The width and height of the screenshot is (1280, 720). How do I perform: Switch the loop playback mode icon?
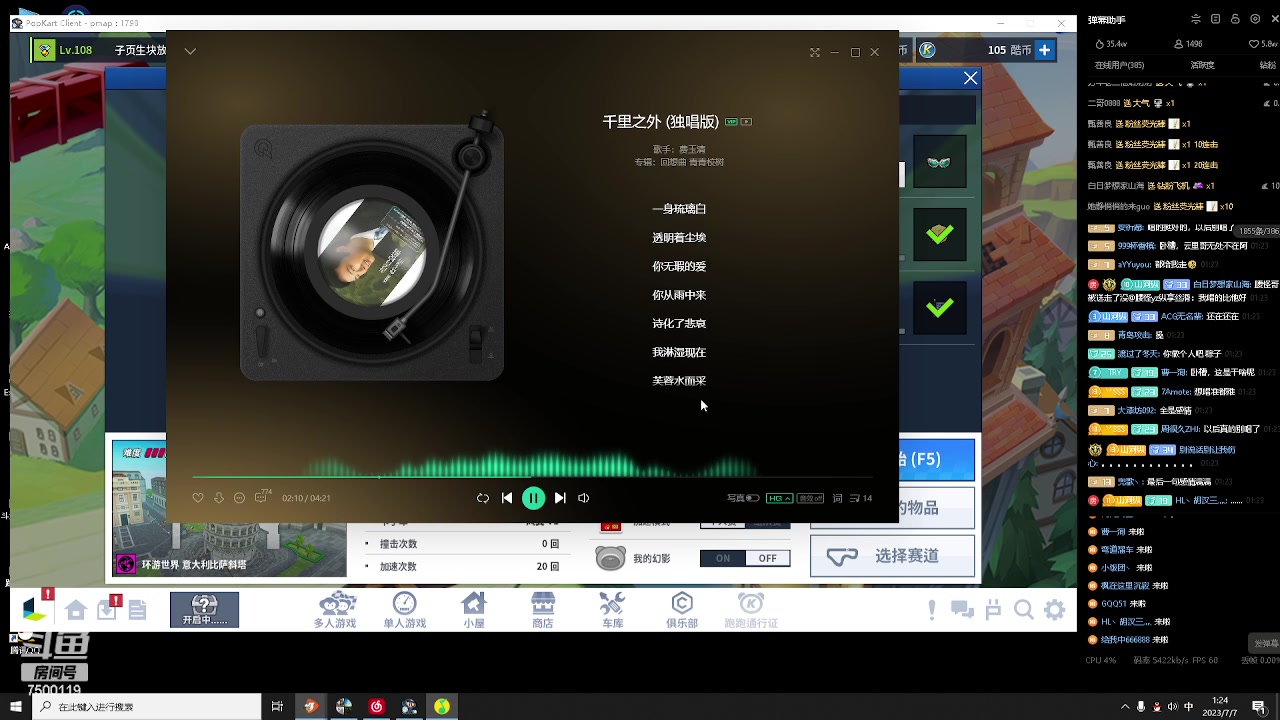pyautogui.click(x=483, y=498)
